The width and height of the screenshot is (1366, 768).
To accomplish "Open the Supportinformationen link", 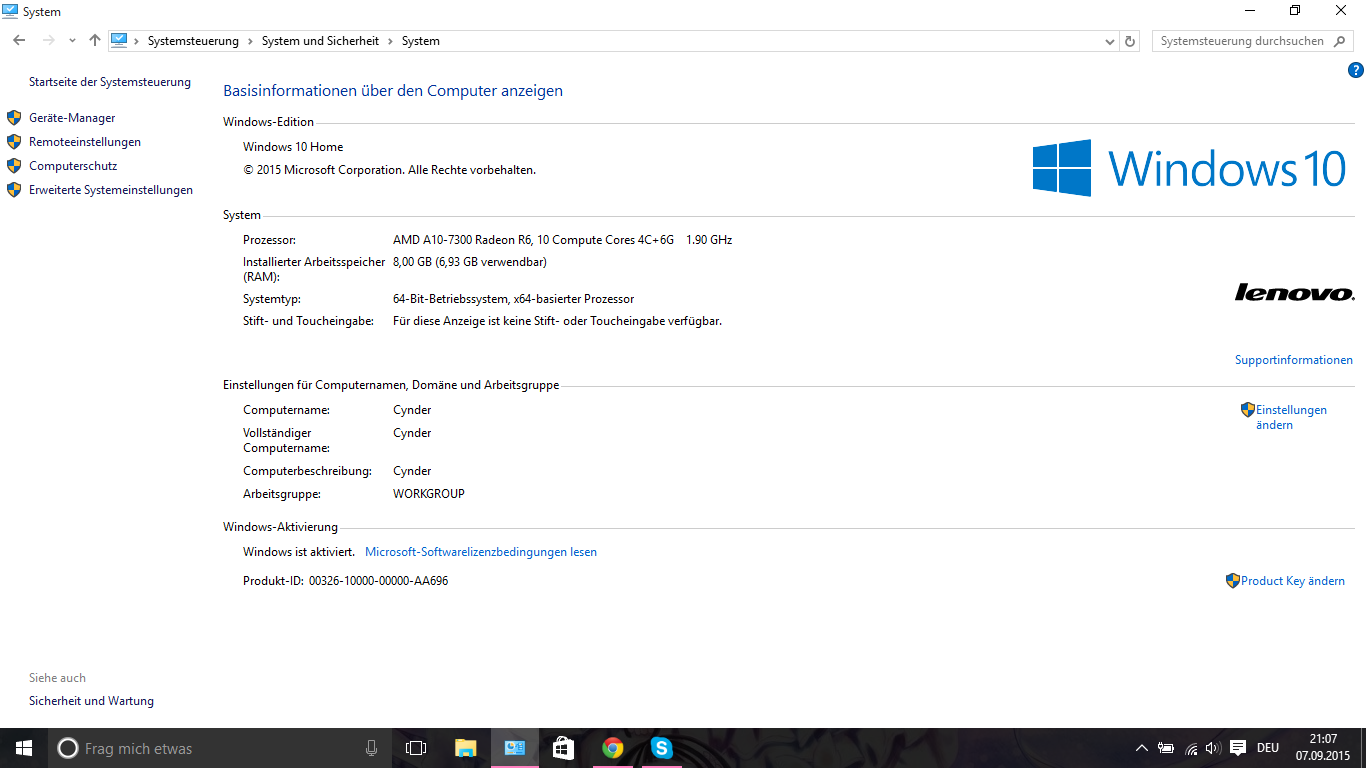I will [x=1294, y=360].
